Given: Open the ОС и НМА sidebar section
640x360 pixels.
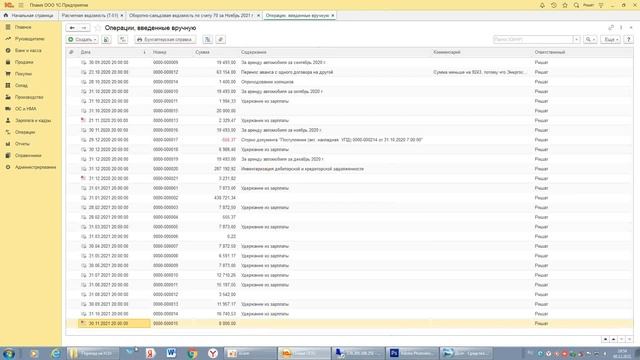Looking at the screenshot, I should 26,109.
